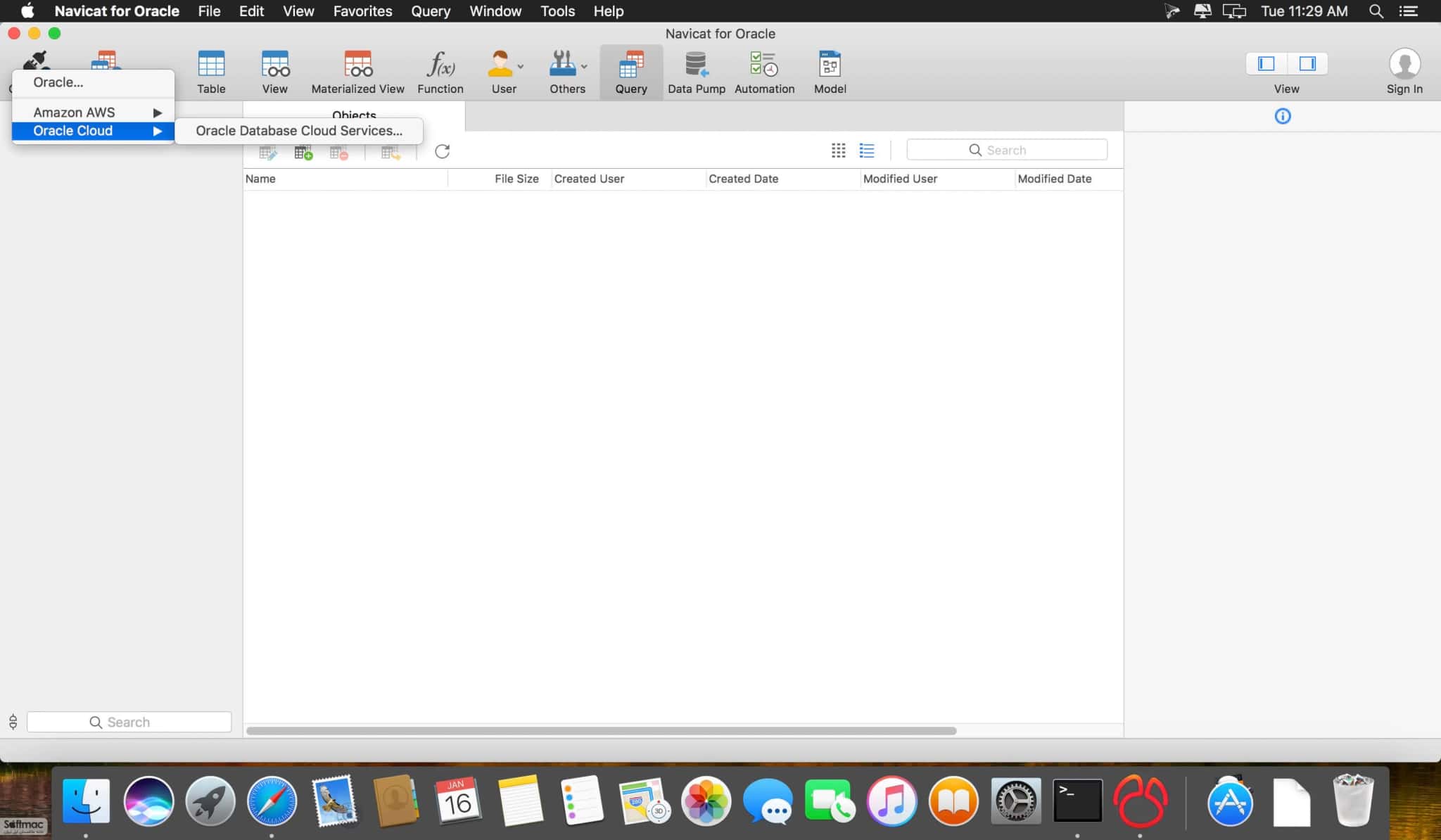
Task: Open the Window menu
Action: 495,11
